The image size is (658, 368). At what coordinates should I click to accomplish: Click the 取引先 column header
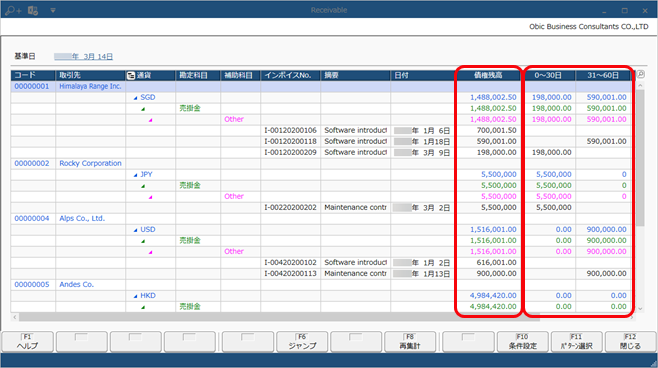click(90, 75)
